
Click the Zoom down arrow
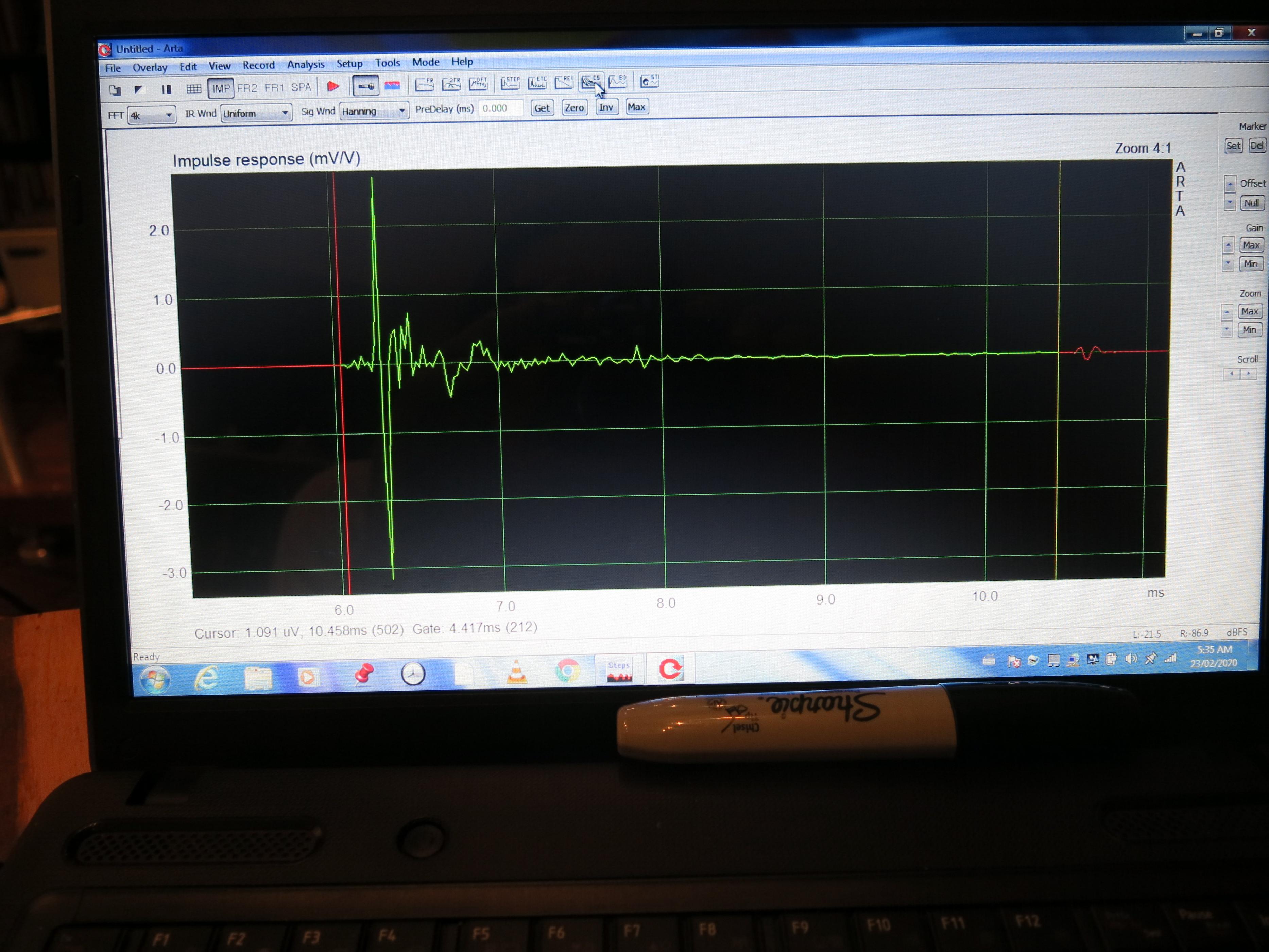coord(1227,329)
